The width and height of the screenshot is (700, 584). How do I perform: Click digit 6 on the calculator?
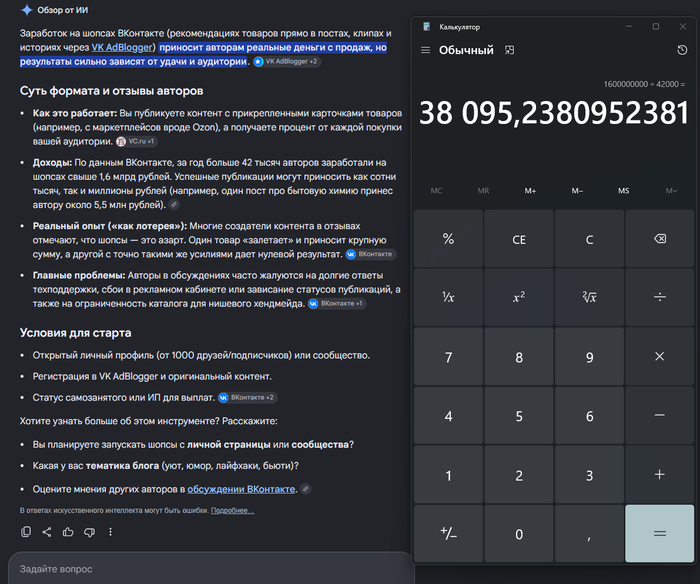point(589,415)
